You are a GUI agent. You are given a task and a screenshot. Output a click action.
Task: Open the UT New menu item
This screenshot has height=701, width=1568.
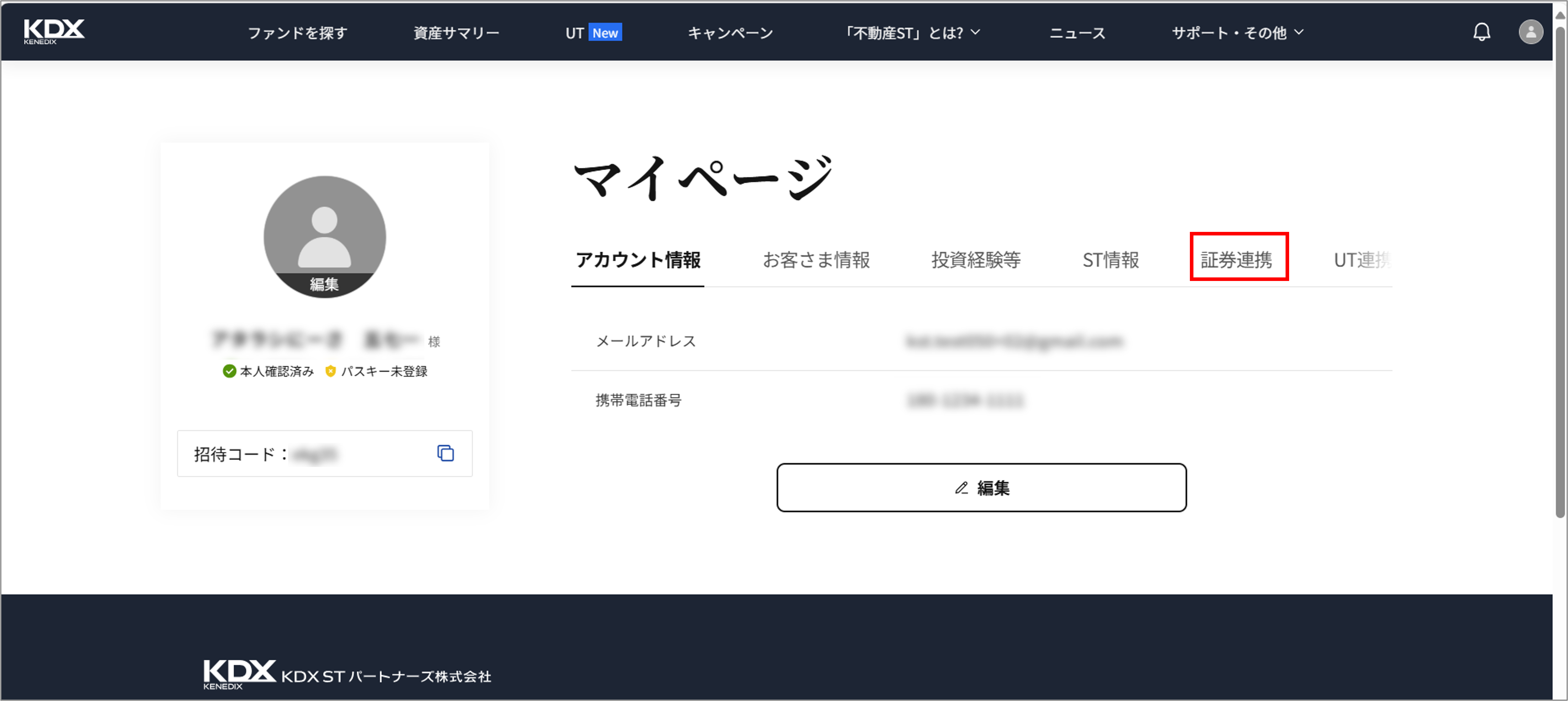point(593,33)
